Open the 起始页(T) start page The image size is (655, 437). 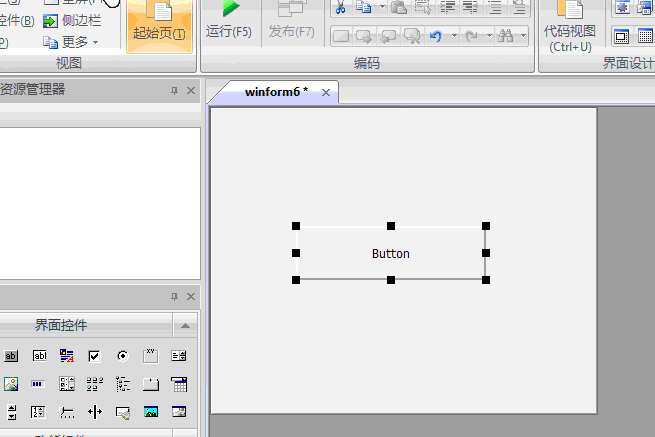pyautogui.click(x=160, y=26)
